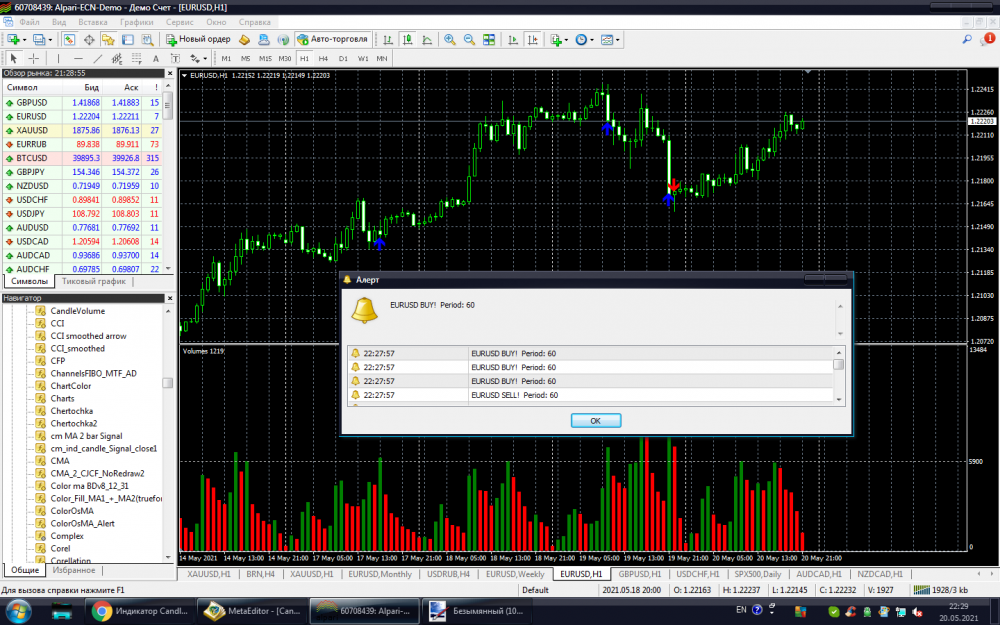Click OK in the Алерт dialog
Screen dimensions: 1000x625
(x=596, y=421)
